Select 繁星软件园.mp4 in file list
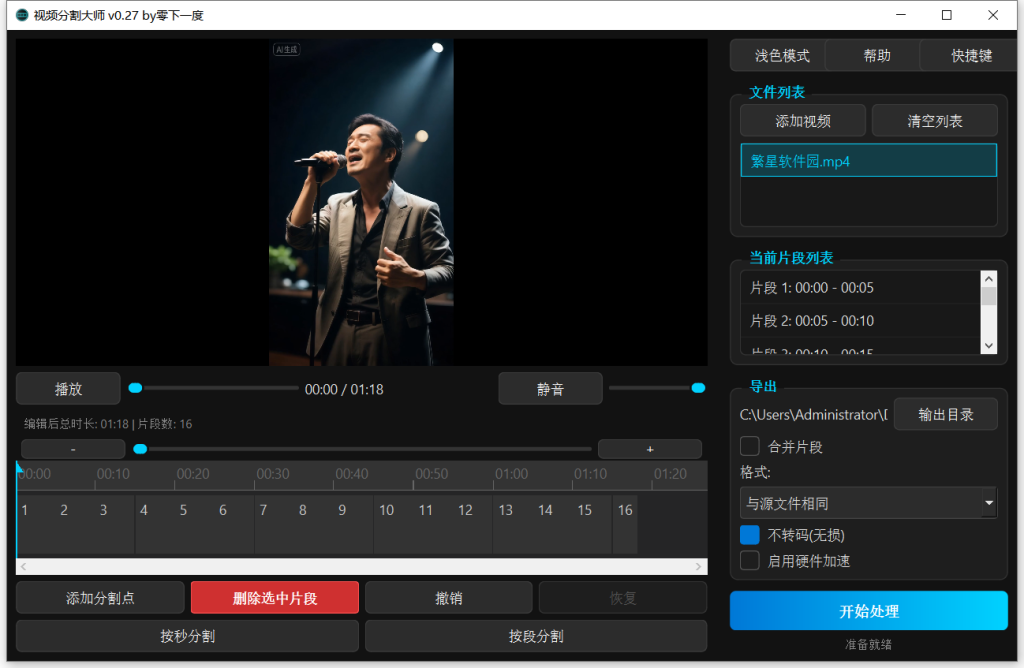 [868, 160]
